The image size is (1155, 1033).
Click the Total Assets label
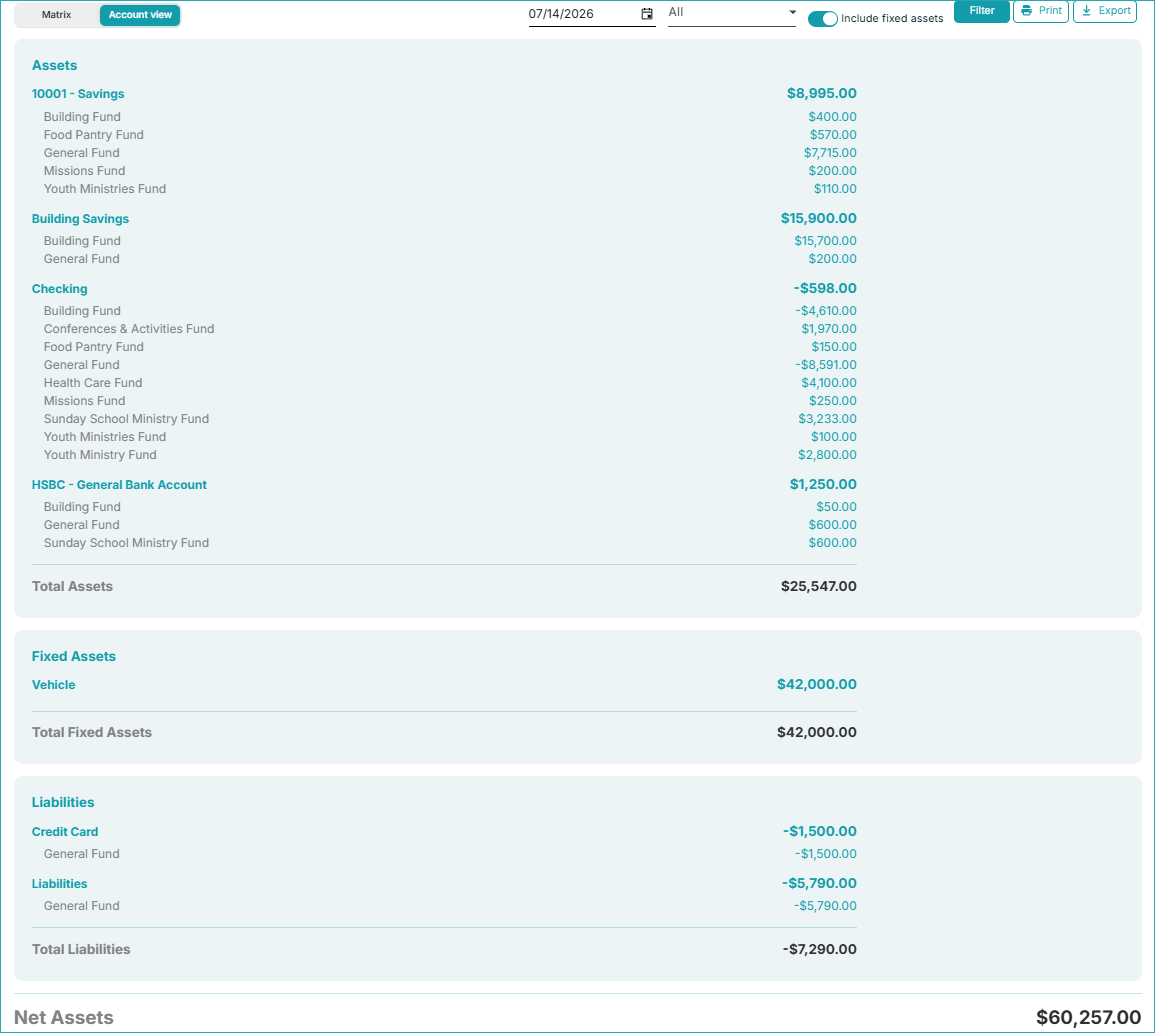(x=72, y=586)
